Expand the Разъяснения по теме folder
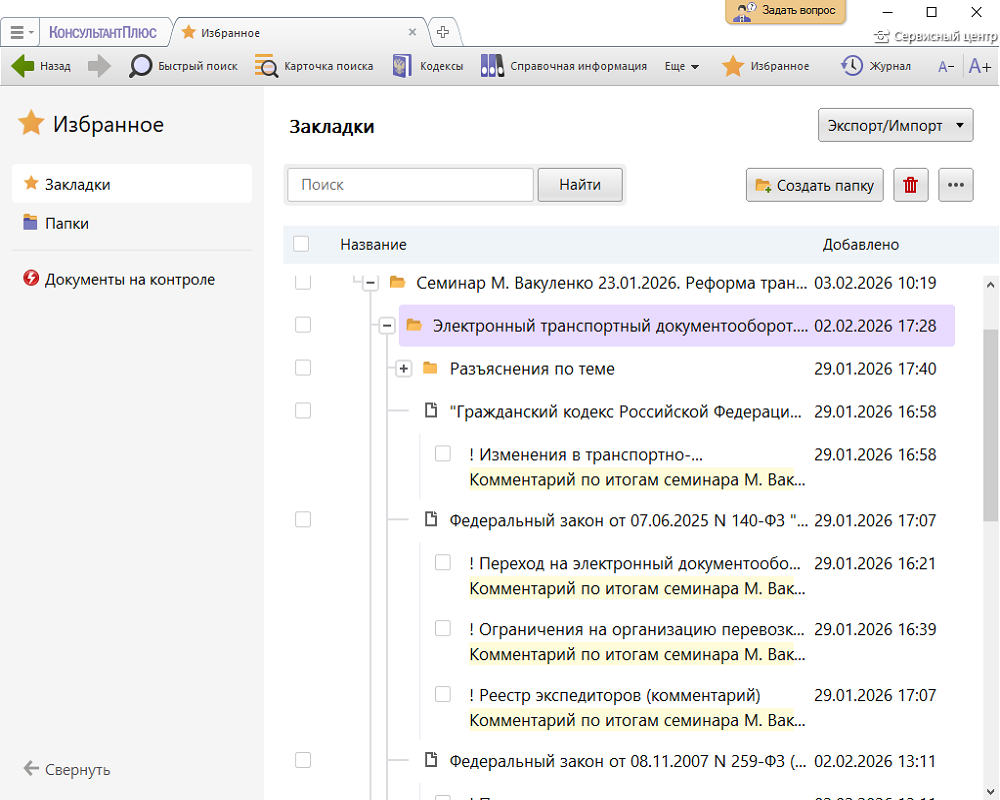The height and width of the screenshot is (800, 1000). (x=403, y=369)
